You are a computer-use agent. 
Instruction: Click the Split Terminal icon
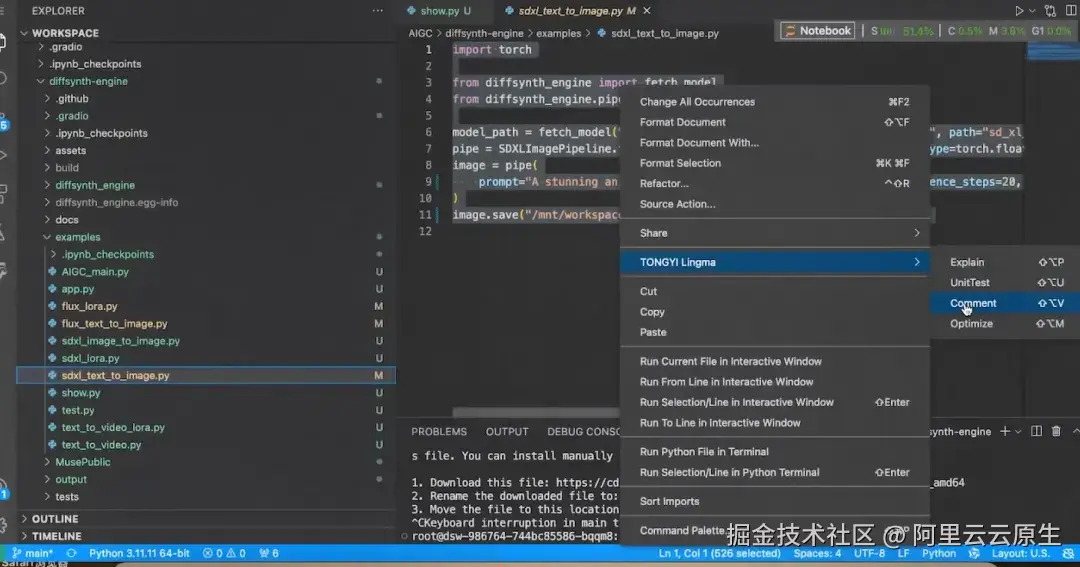pos(1036,431)
